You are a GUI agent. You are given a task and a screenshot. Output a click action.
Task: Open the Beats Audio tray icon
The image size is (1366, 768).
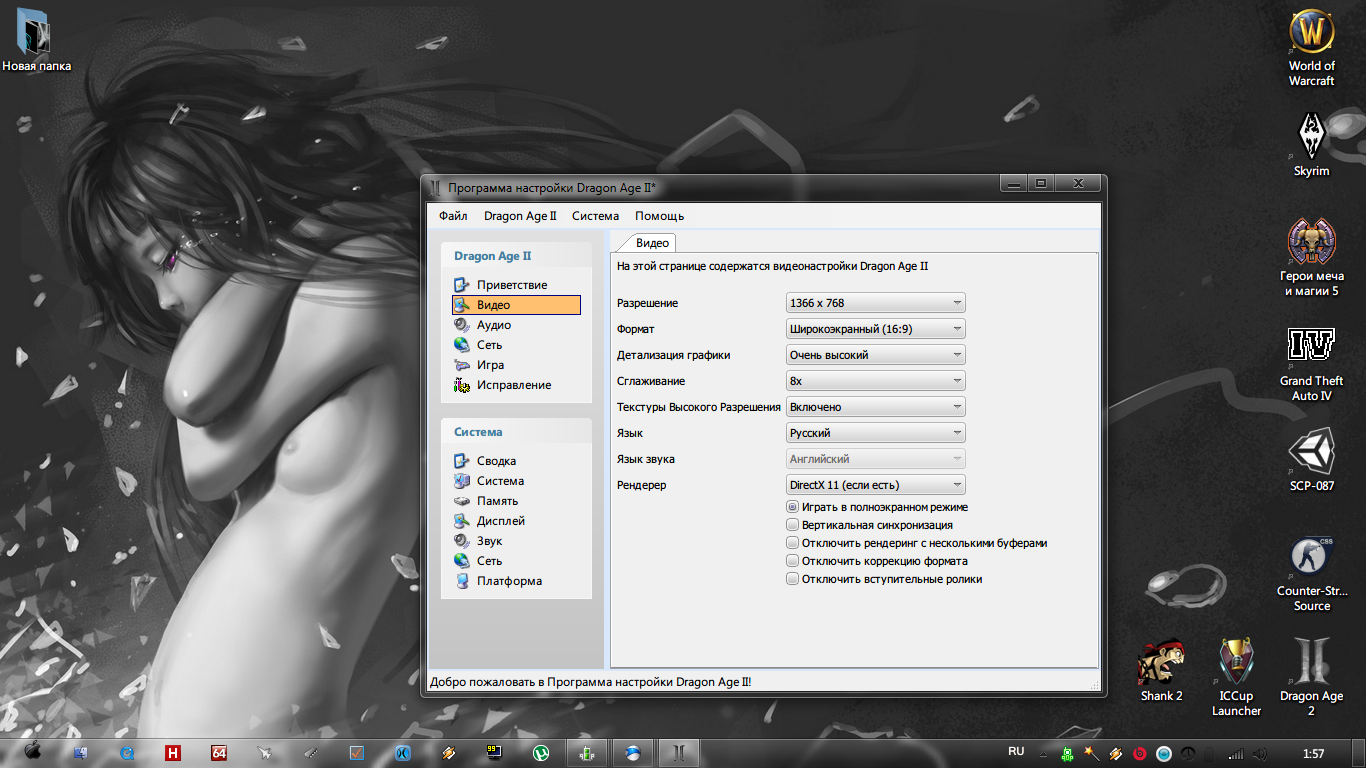coord(1139,754)
